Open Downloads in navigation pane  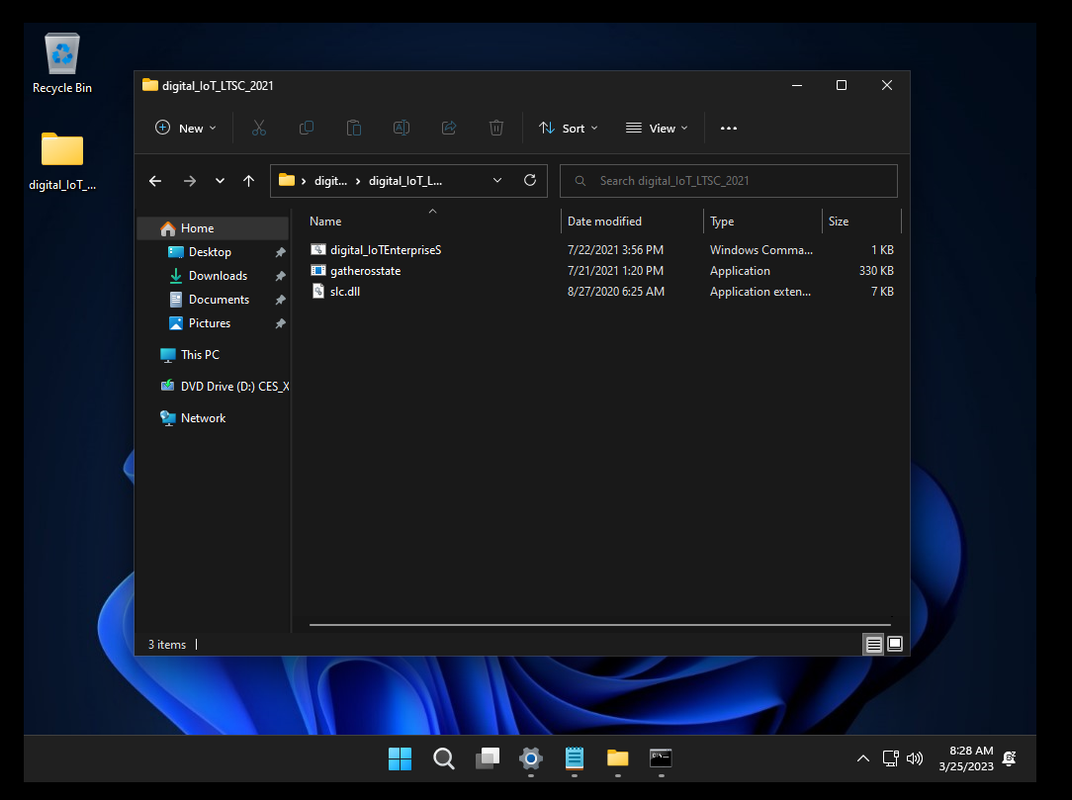tap(218, 276)
